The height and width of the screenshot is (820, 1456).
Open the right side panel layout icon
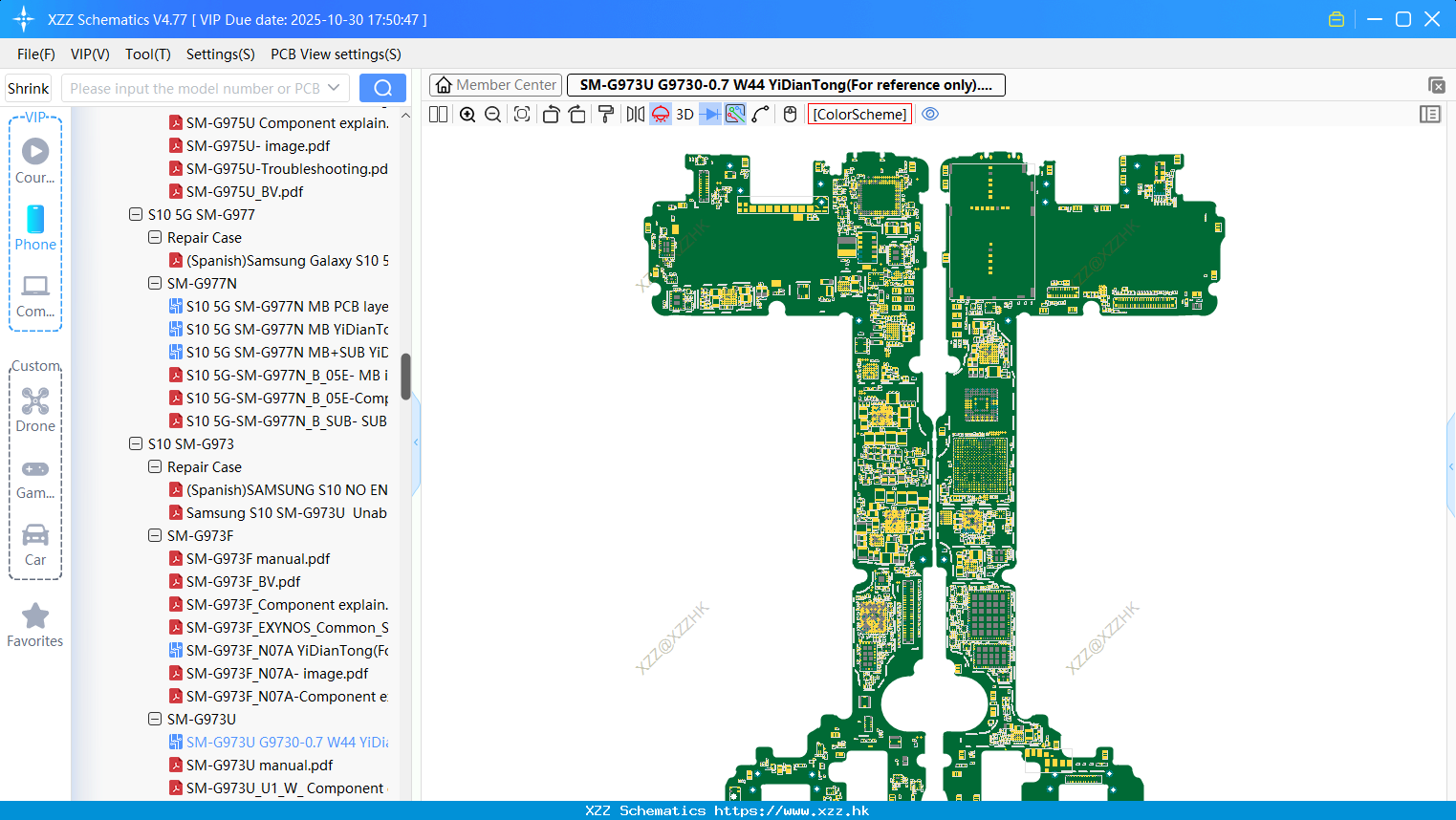click(1430, 114)
